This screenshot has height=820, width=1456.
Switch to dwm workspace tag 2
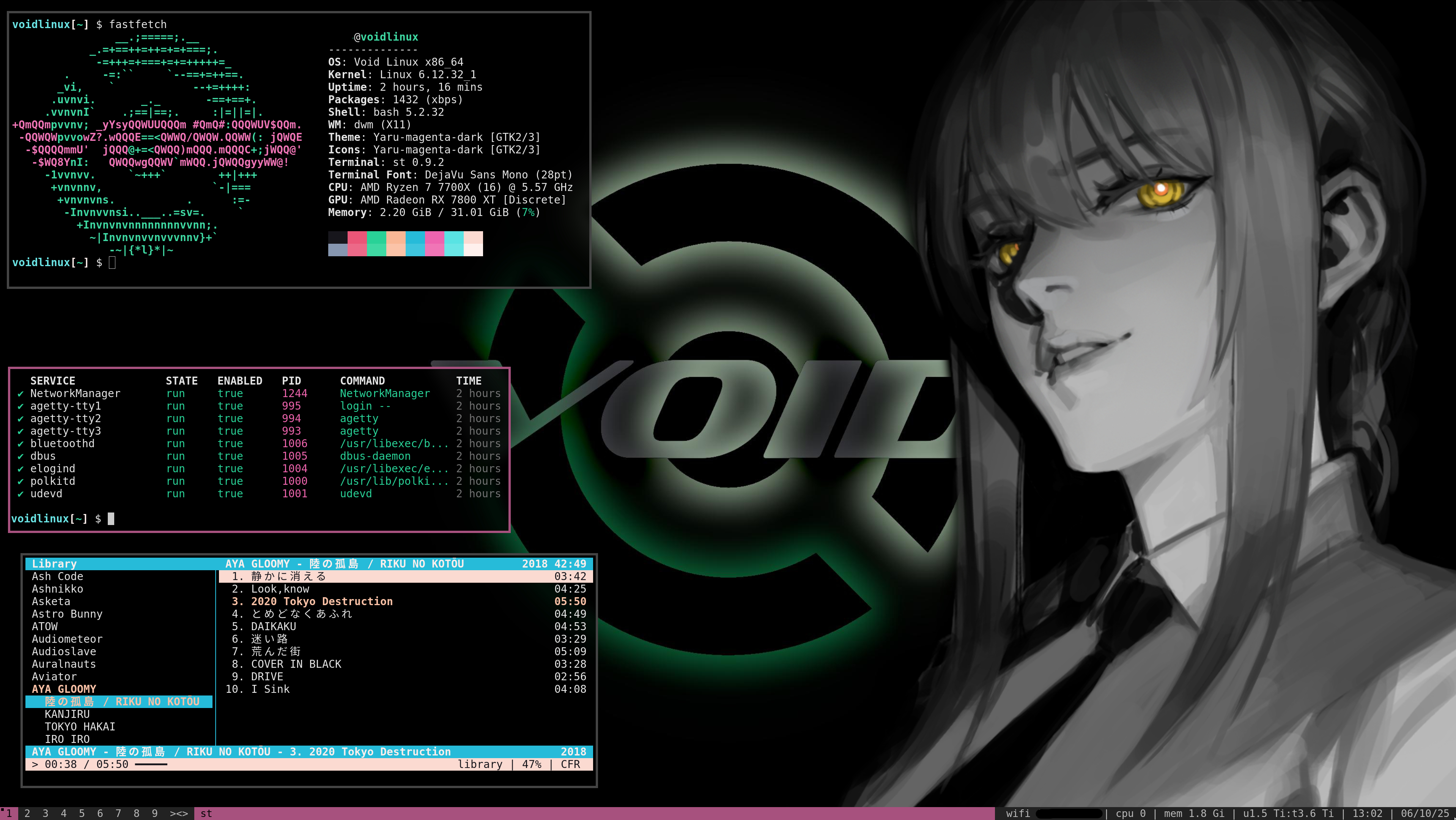click(x=27, y=813)
